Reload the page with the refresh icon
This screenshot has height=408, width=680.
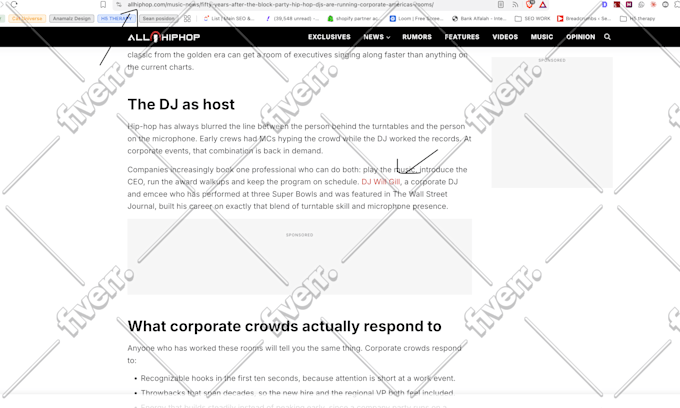pyautogui.click(x=14, y=4)
